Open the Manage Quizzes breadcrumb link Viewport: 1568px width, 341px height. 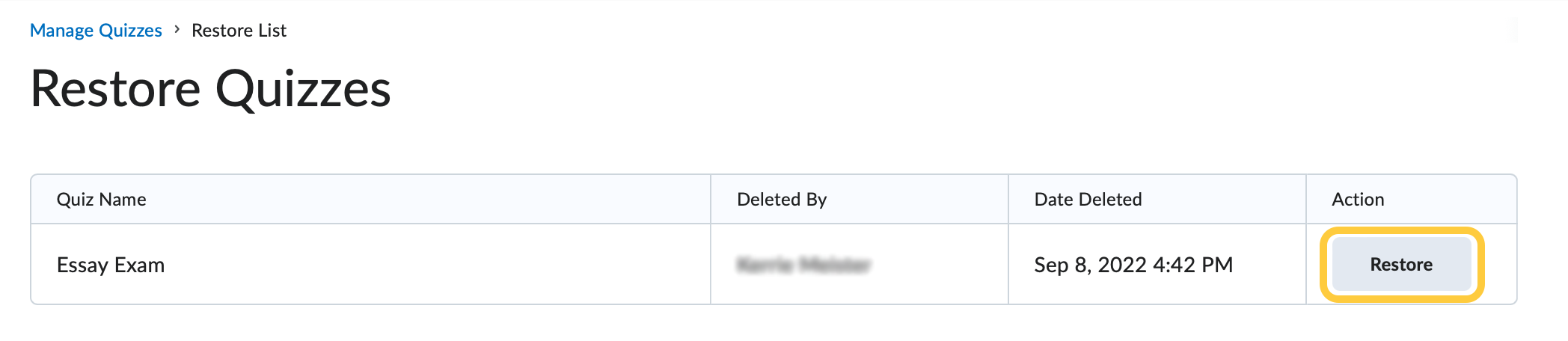[x=96, y=31]
